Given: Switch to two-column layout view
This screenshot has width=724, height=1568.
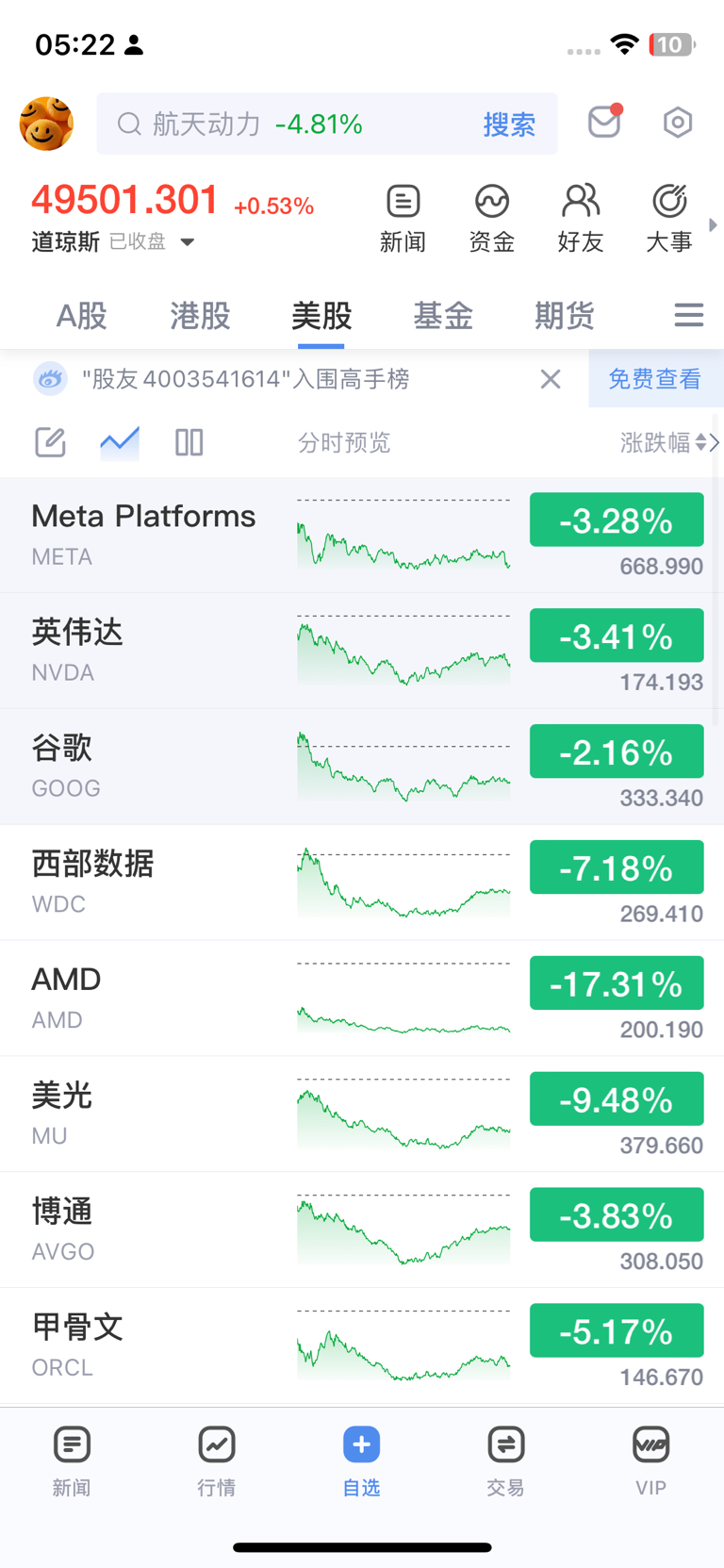Looking at the screenshot, I should pyautogui.click(x=189, y=442).
